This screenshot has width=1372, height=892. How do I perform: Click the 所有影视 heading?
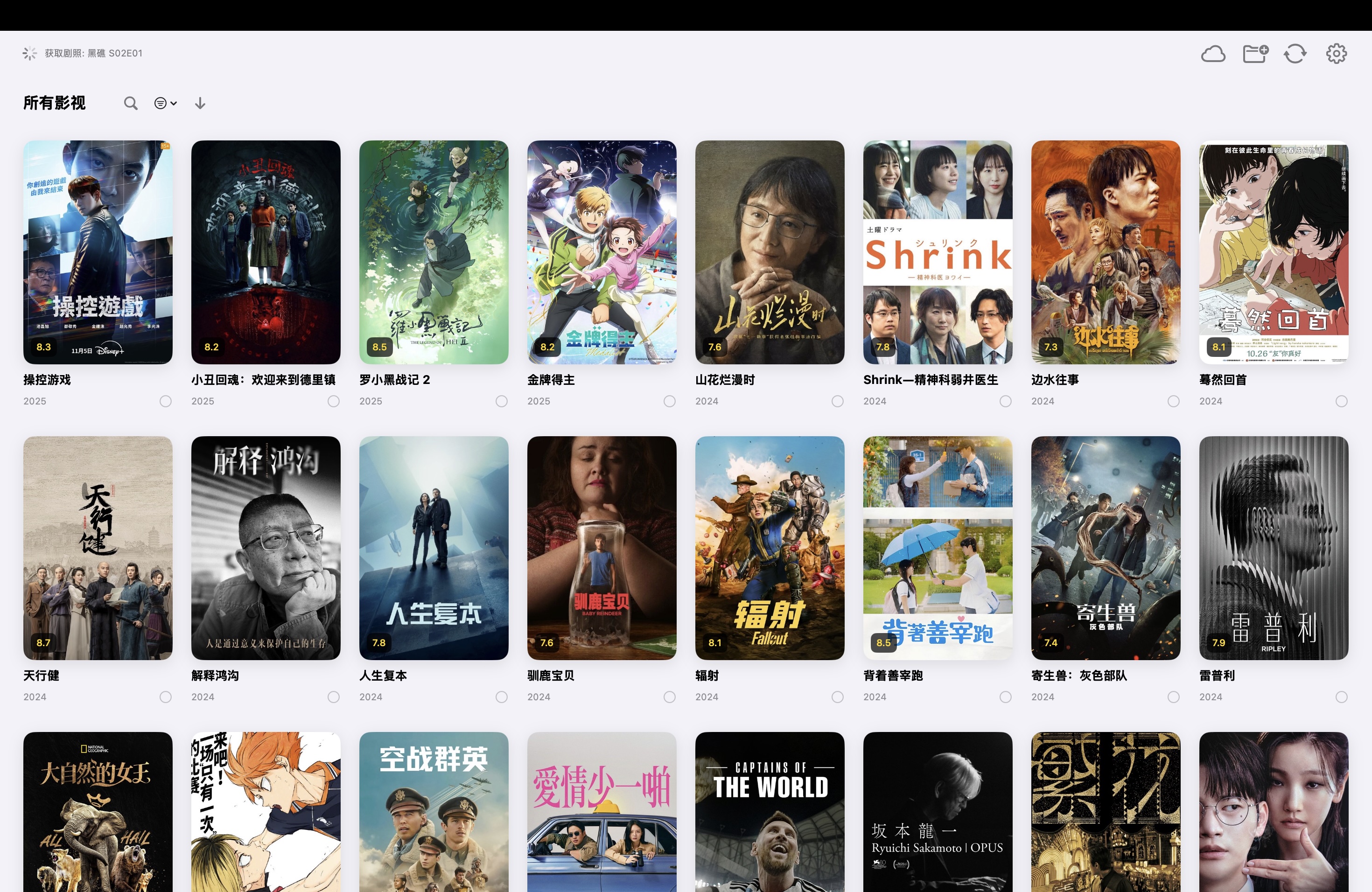[x=54, y=103]
